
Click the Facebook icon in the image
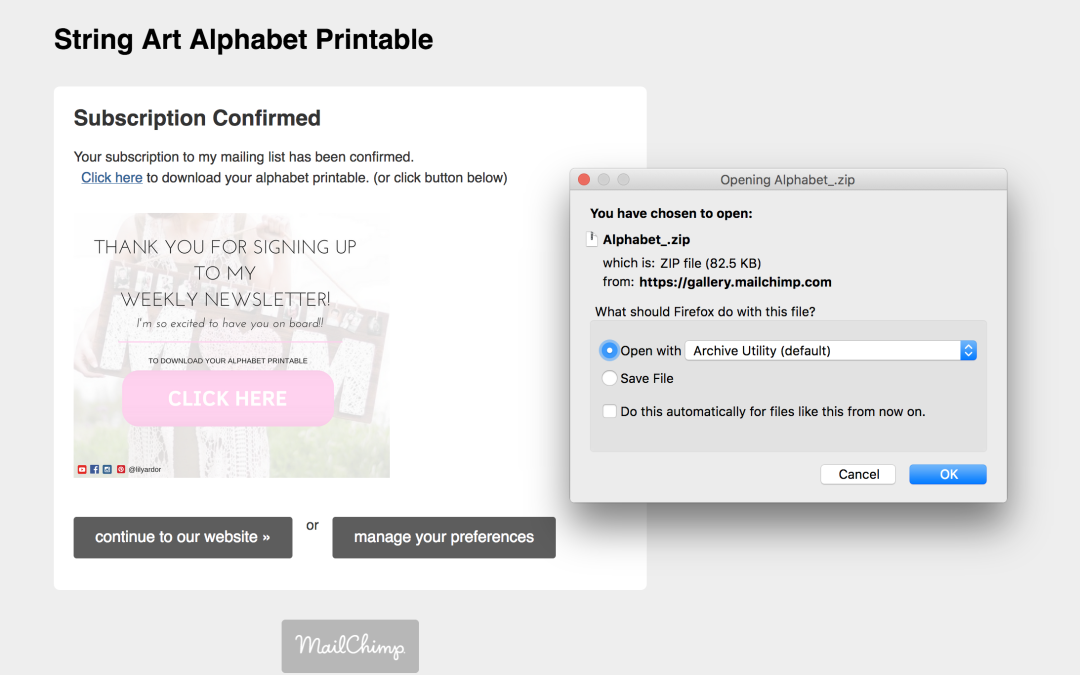pyautogui.click(x=95, y=469)
